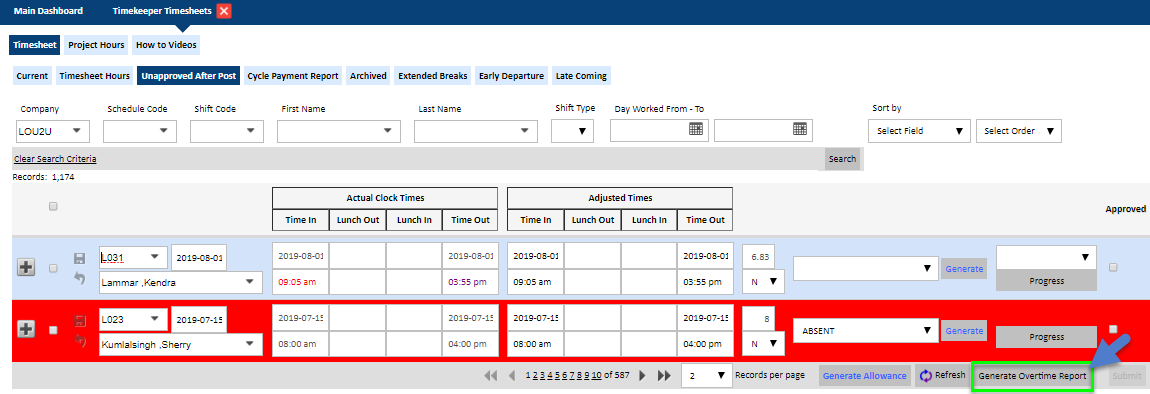Image resolution: width=1150 pixels, height=394 pixels.
Task: Open the Archived sub-tab
Action: tap(368, 76)
